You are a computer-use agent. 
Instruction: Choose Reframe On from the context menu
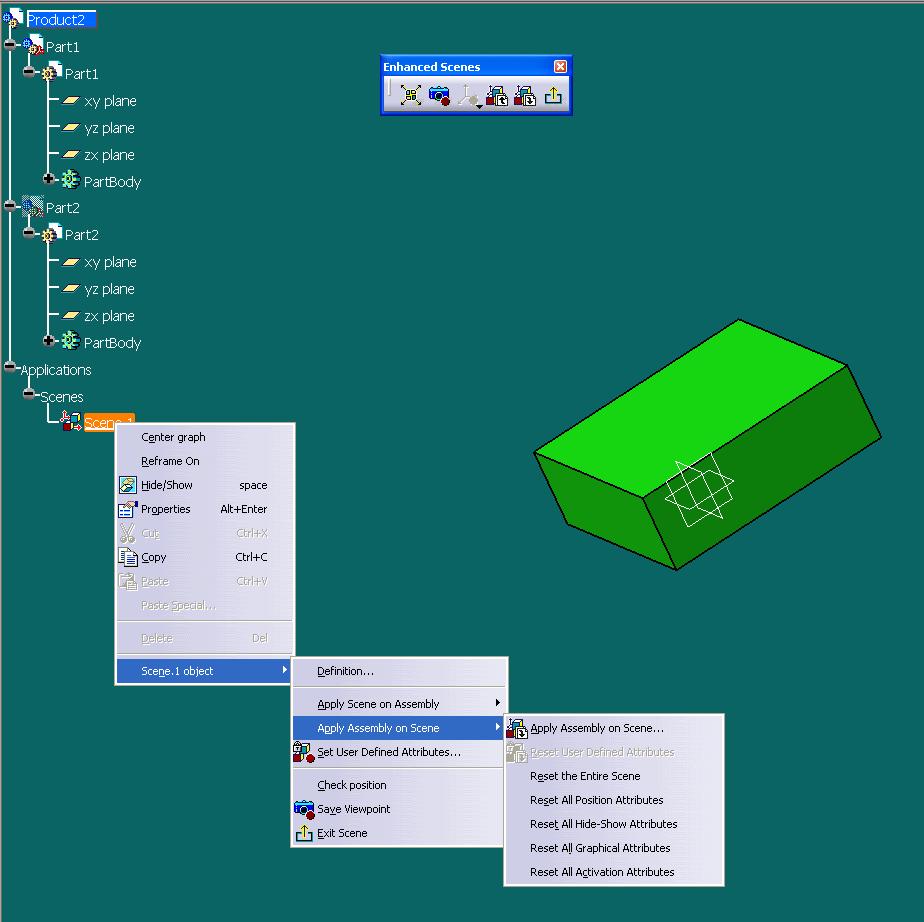coord(204,461)
